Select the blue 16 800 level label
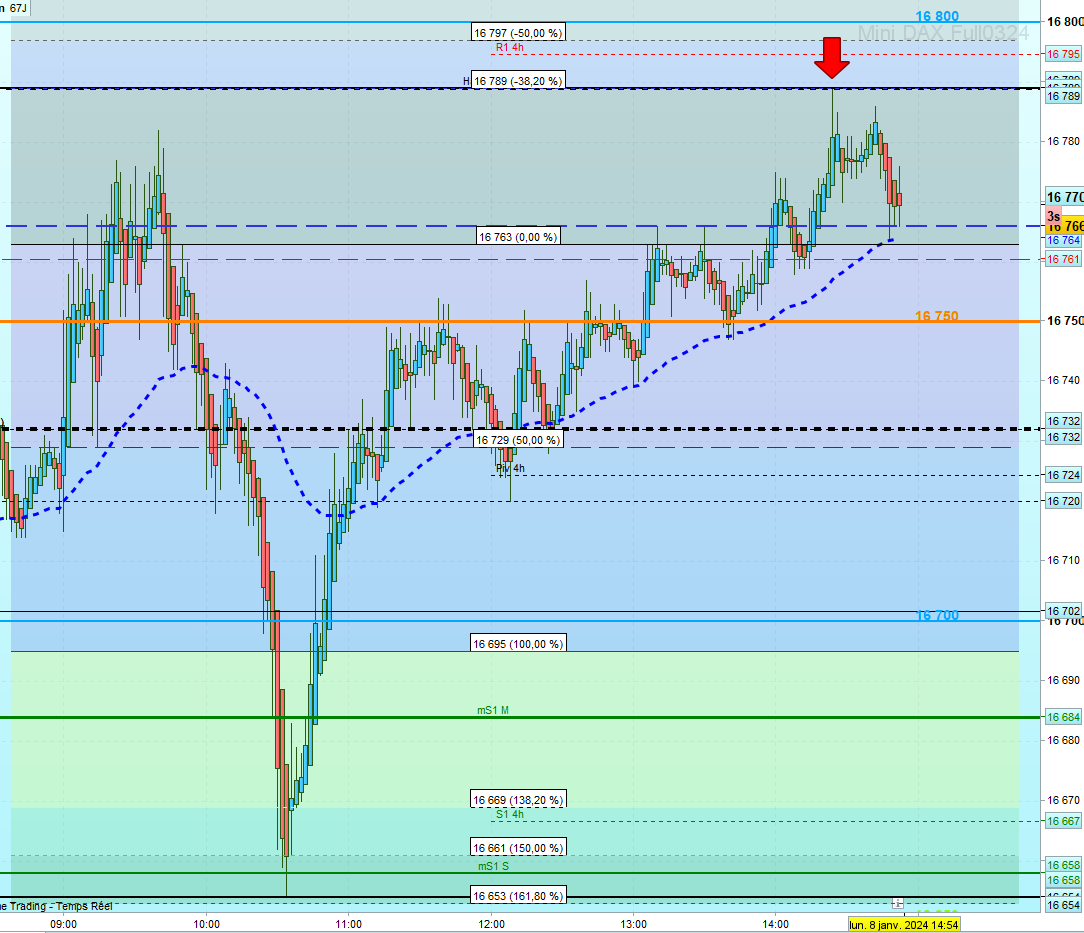Viewport: 1084px width, 933px height. tap(937, 16)
